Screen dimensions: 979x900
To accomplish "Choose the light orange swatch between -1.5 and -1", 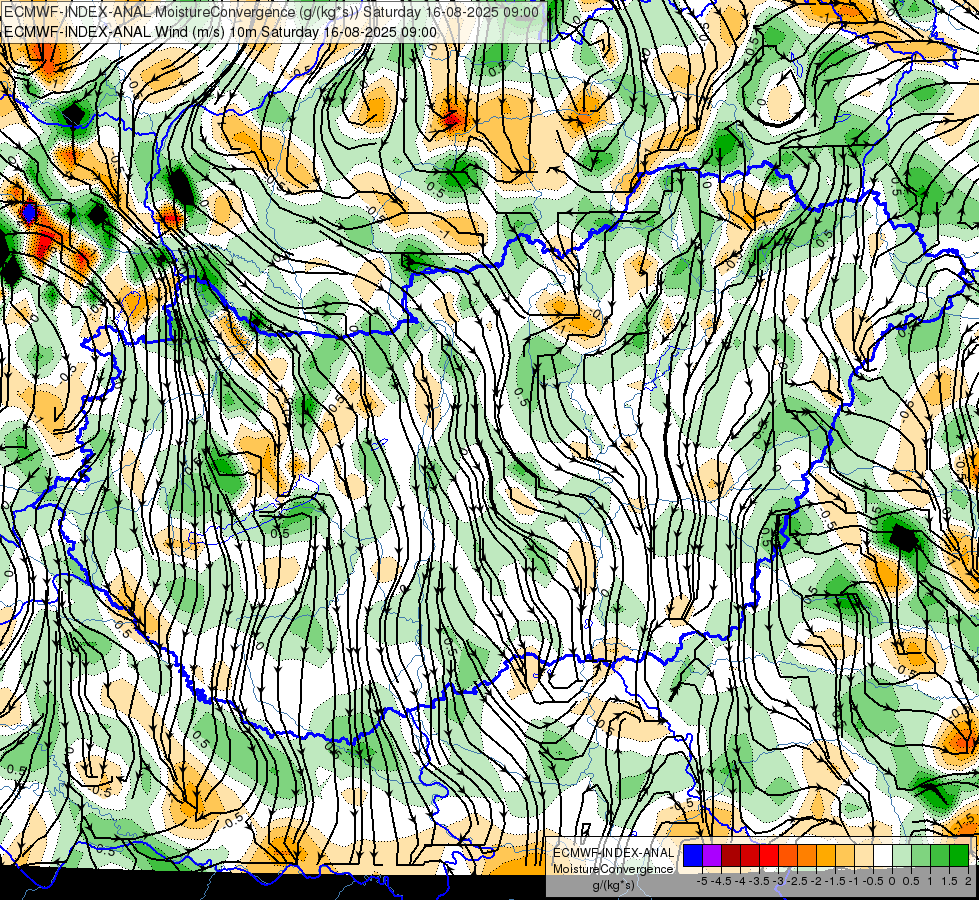I will pos(845,855).
